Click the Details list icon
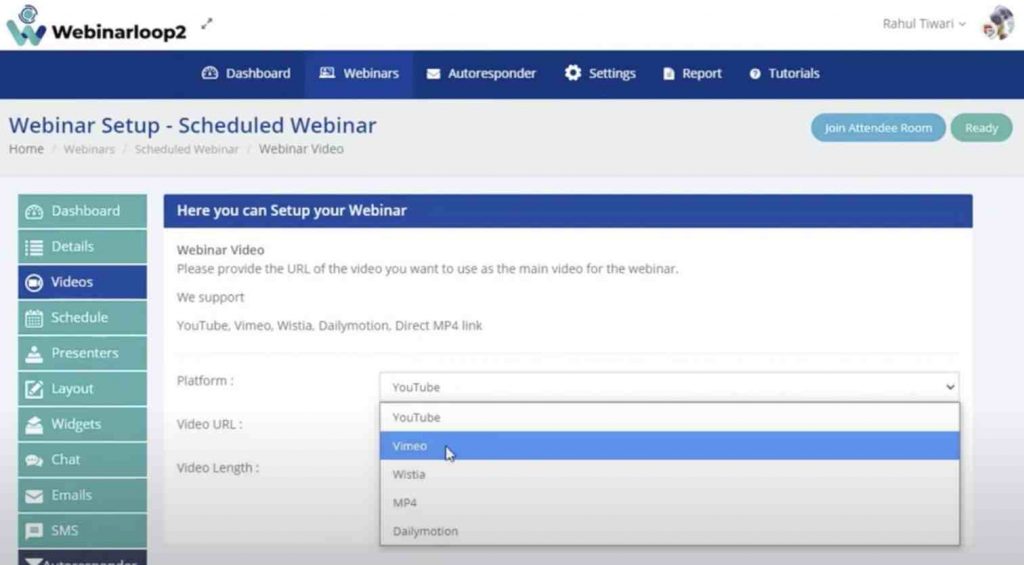The height and width of the screenshot is (565, 1024). [34, 247]
